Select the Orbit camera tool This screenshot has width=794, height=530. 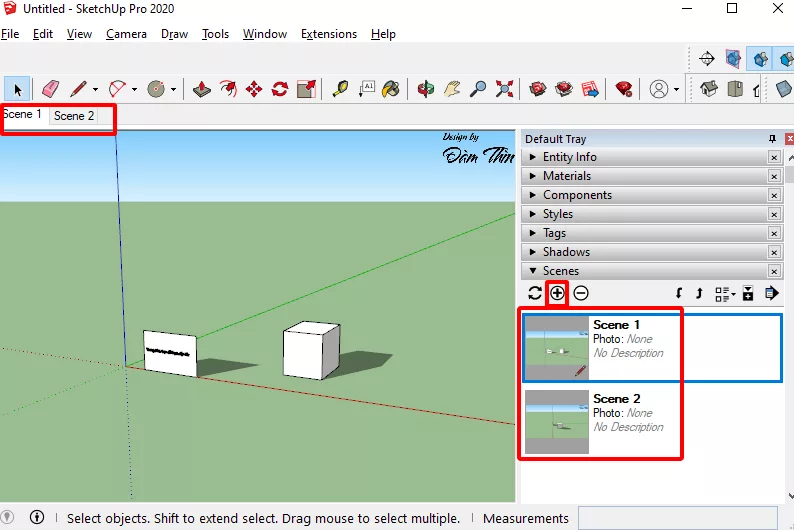click(x=426, y=90)
